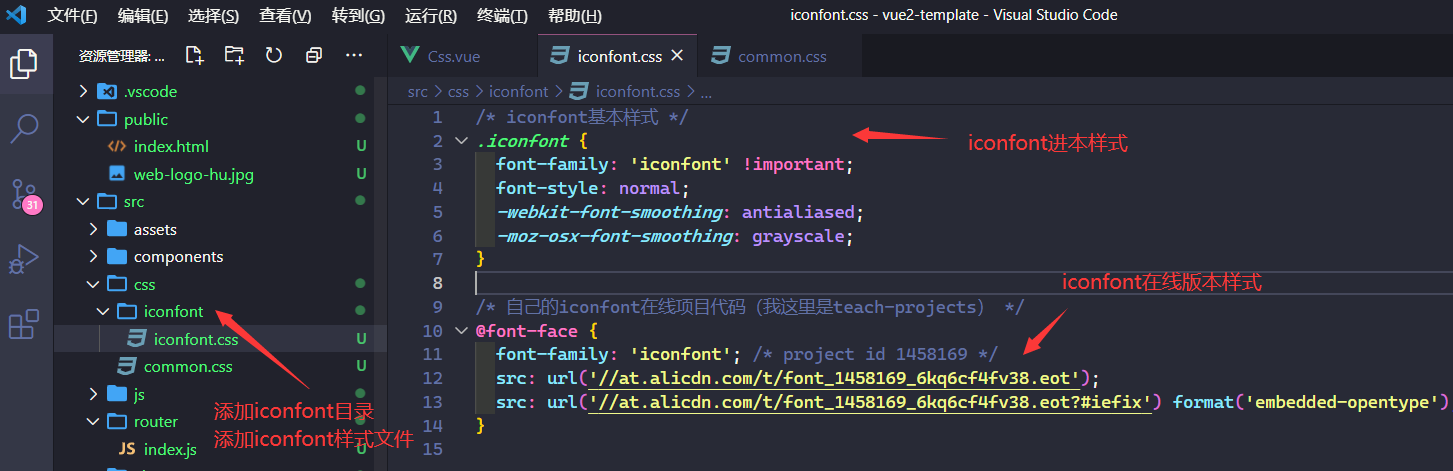The width and height of the screenshot is (1453, 471).
Task: Click the New Folder icon in explorer
Action: (x=234, y=55)
